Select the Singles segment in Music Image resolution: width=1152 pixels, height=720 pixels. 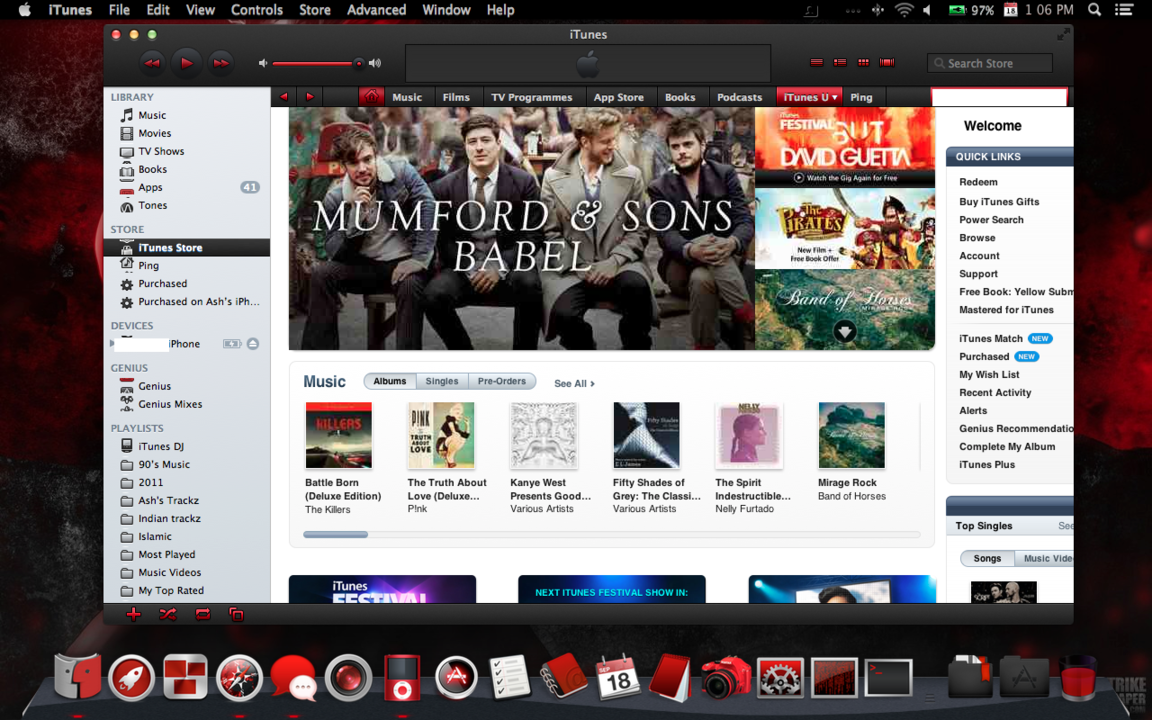click(442, 381)
